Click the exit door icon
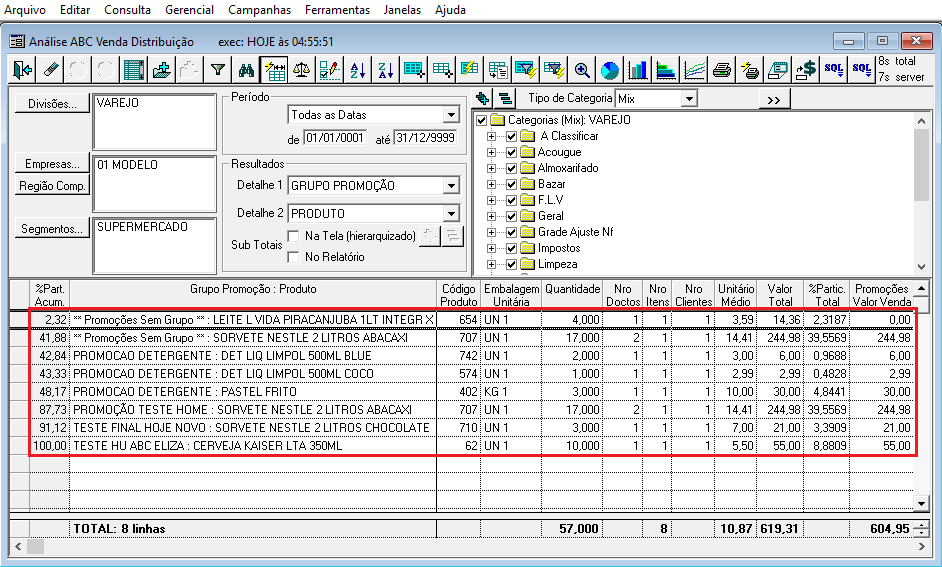This screenshot has height=567, width=942. click(22, 70)
